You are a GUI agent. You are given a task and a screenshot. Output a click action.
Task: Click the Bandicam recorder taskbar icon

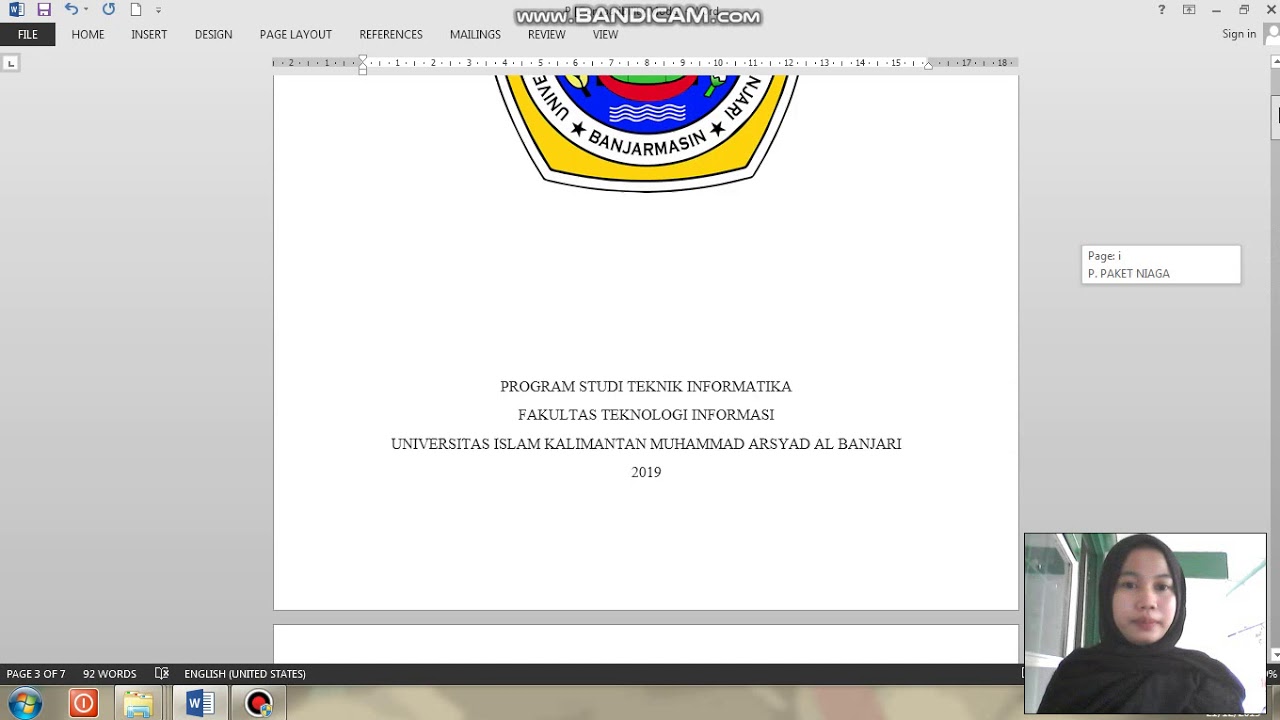259,703
